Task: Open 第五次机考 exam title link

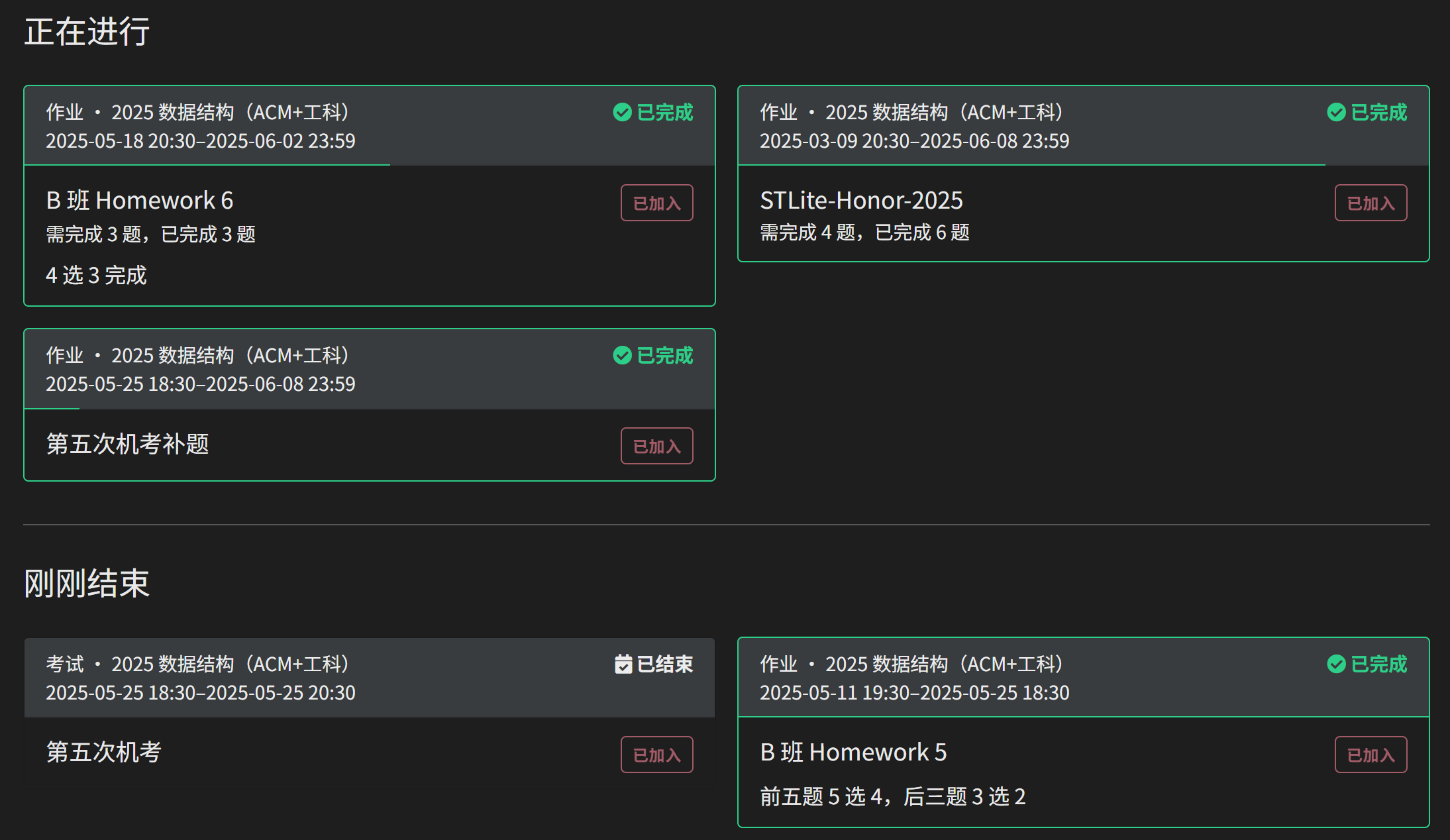Action: click(x=104, y=752)
